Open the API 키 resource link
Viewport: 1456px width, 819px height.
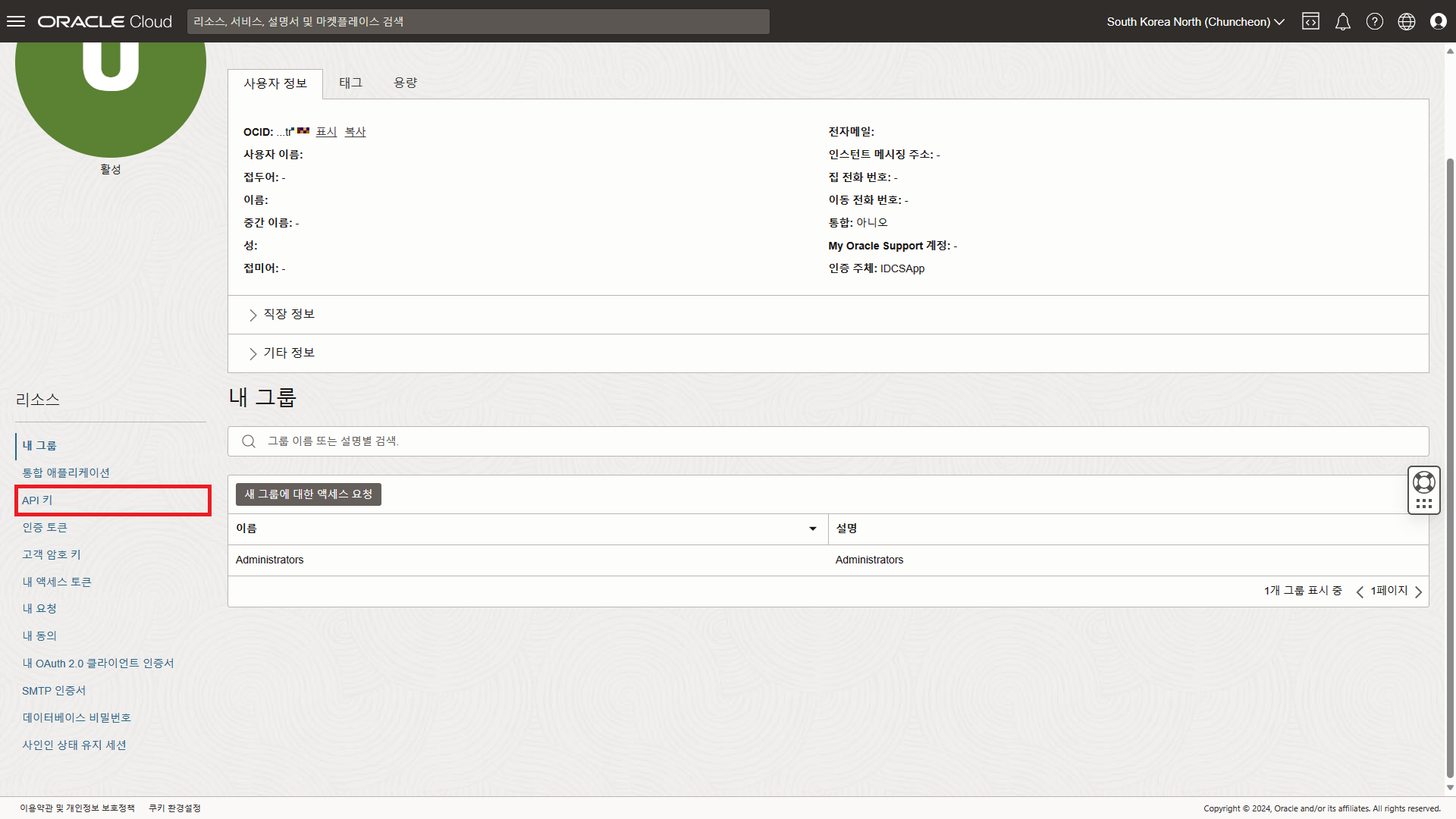(38, 500)
